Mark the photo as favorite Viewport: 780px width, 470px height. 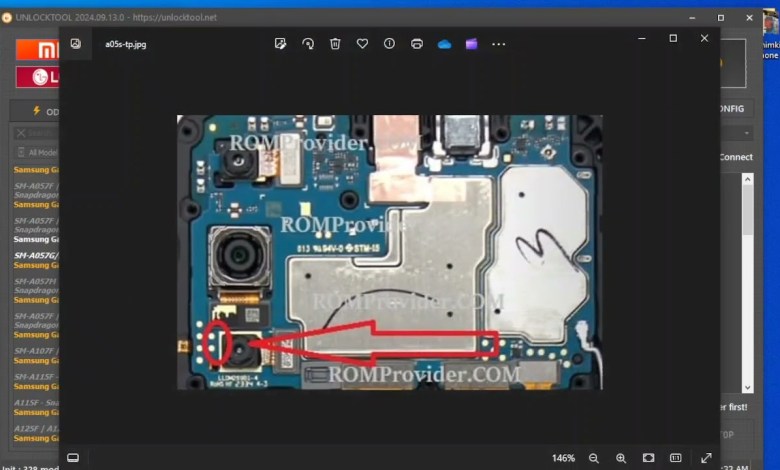click(x=362, y=44)
